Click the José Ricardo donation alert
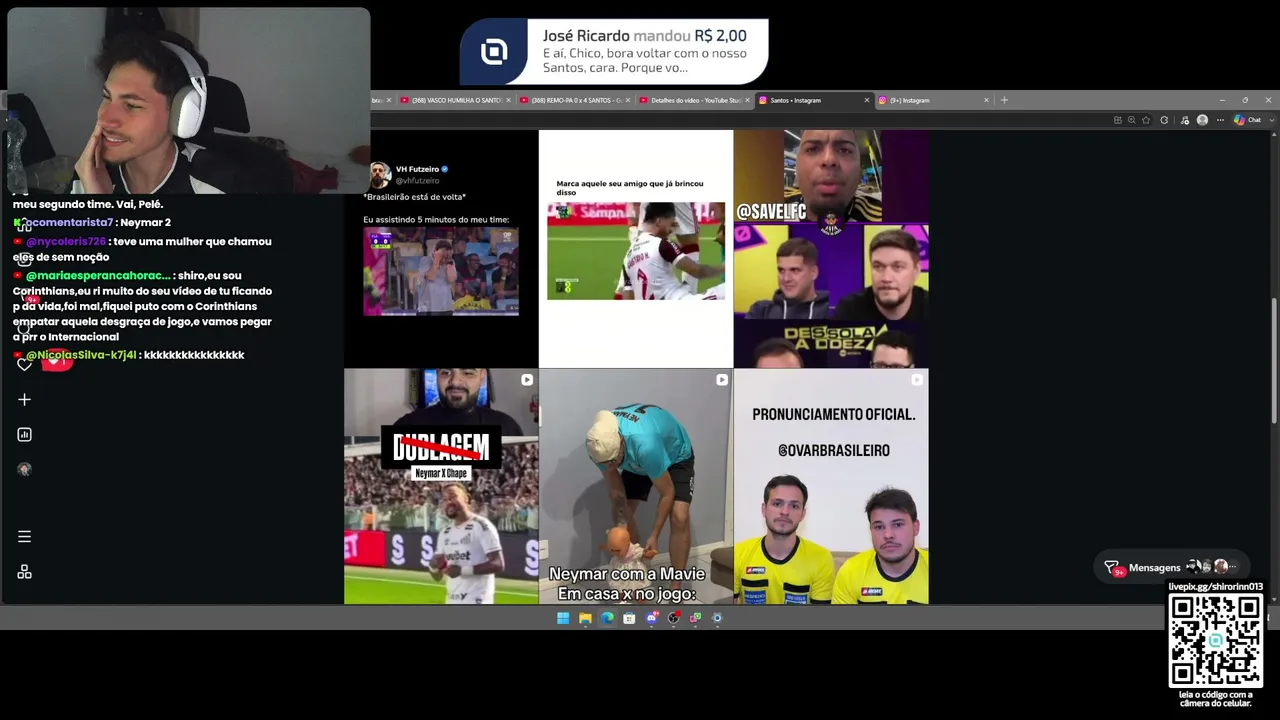1280x720 pixels. pyautogui.click(x=614, y=51)
